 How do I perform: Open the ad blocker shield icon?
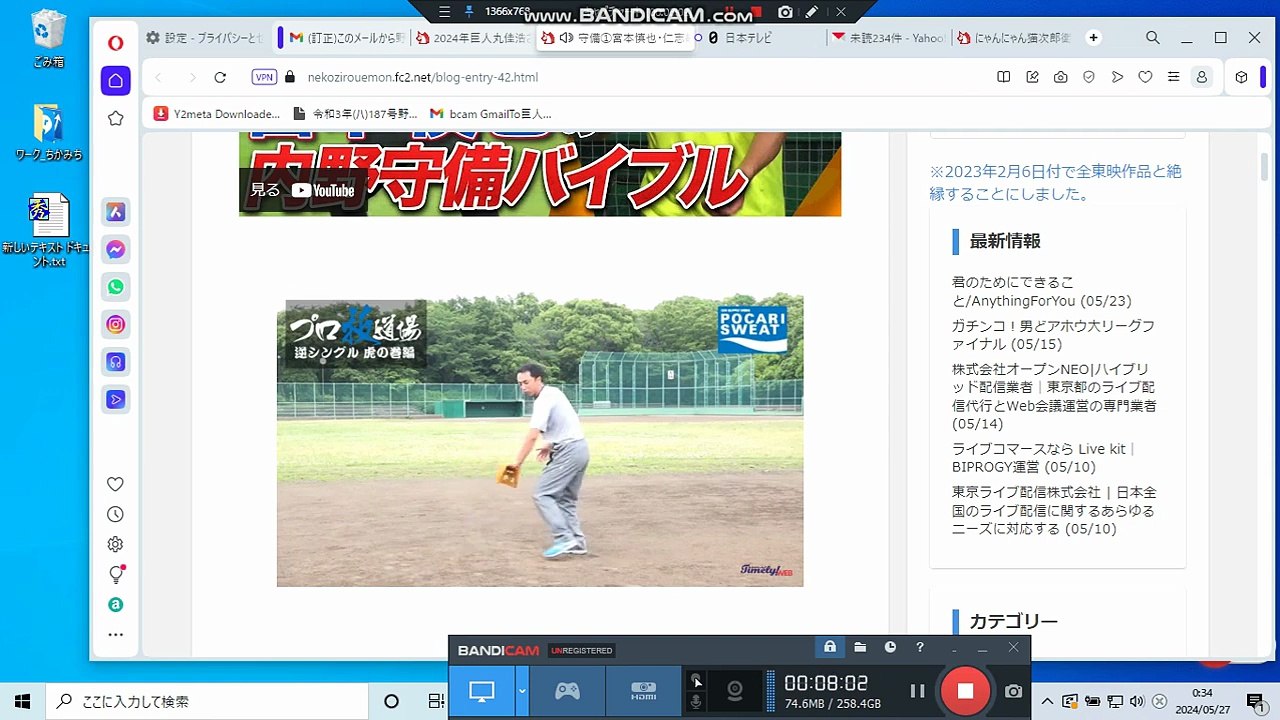1089,77
